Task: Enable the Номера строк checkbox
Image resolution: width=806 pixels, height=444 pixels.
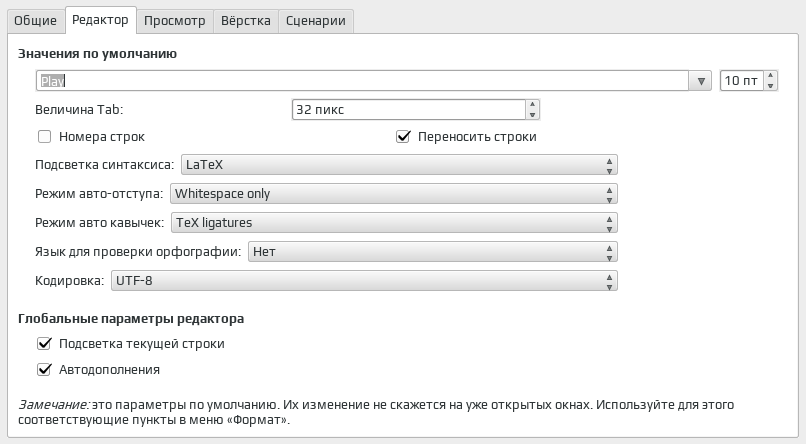Action: pos(44,136)
